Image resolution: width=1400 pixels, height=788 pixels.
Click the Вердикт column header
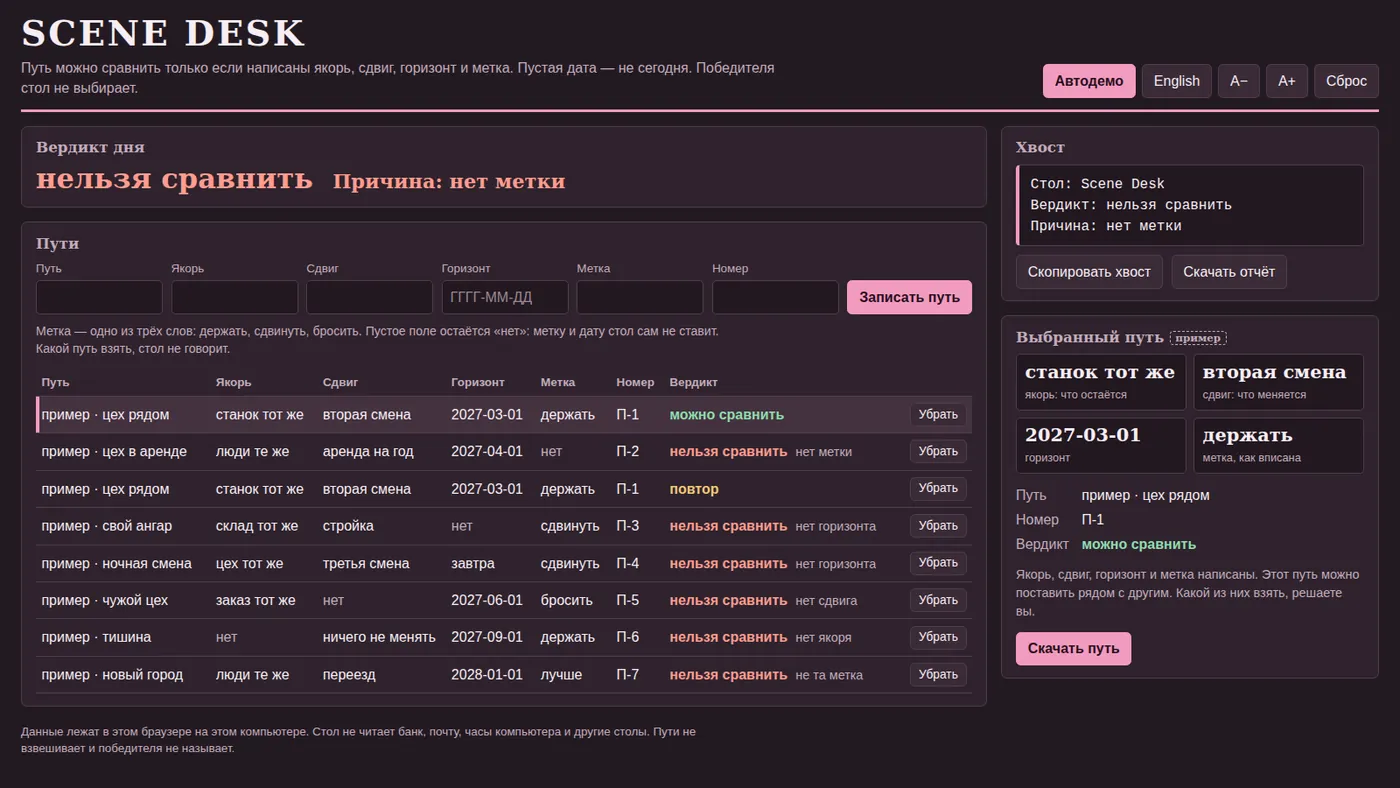[693, 383]
